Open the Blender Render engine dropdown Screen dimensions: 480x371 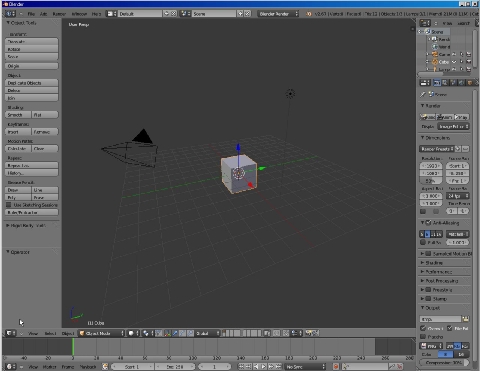(x=278, y=14)
